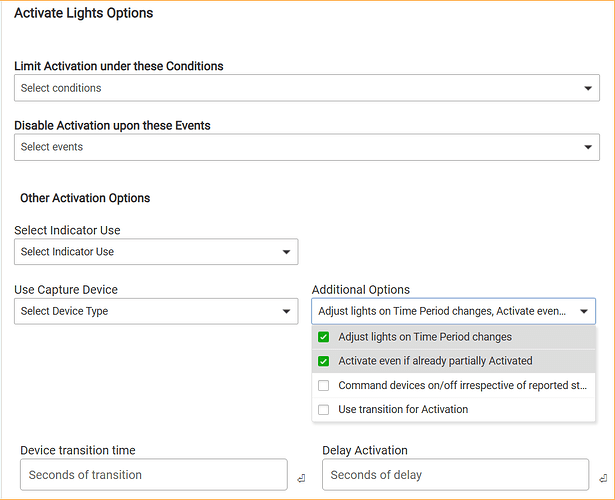Click the arrow on Limit Activation conditions dropdown

(x=588, y=89)
